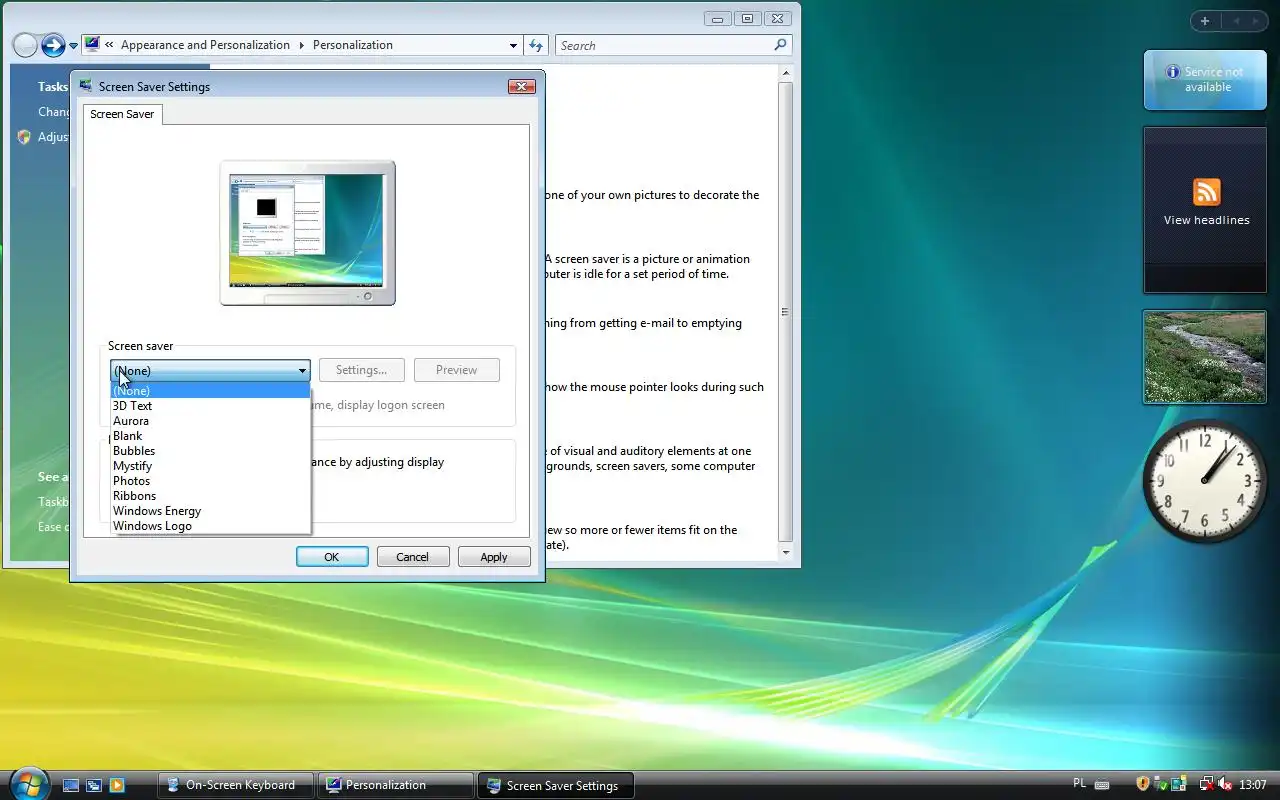The image size is (1280, 800).
Task: Click the search magnifier icon in Personalization window
Action: (780, 45)
